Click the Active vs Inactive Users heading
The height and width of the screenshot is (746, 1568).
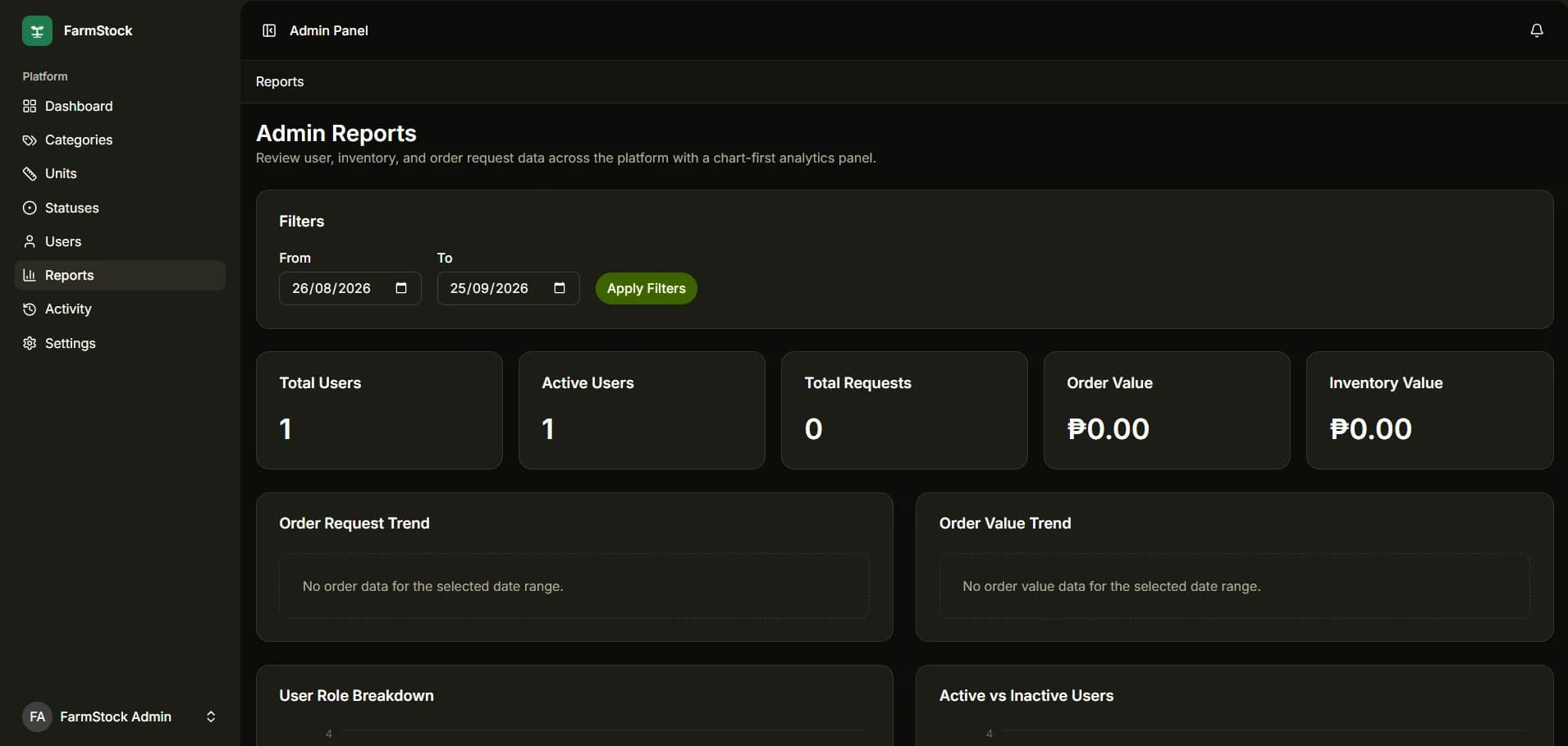point(1026,696)
